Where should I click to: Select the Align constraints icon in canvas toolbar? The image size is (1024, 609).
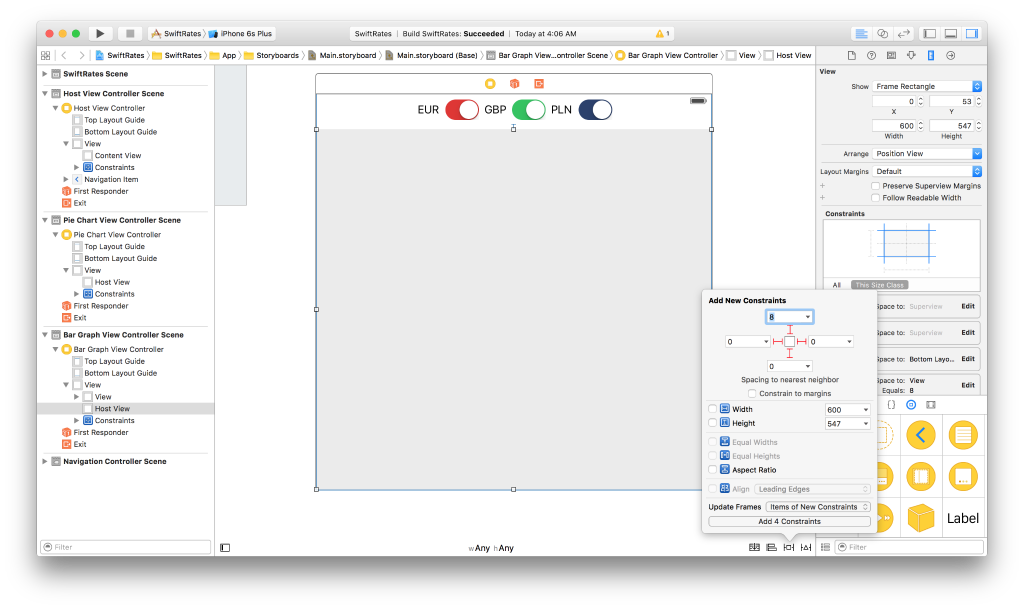(769, 547)
